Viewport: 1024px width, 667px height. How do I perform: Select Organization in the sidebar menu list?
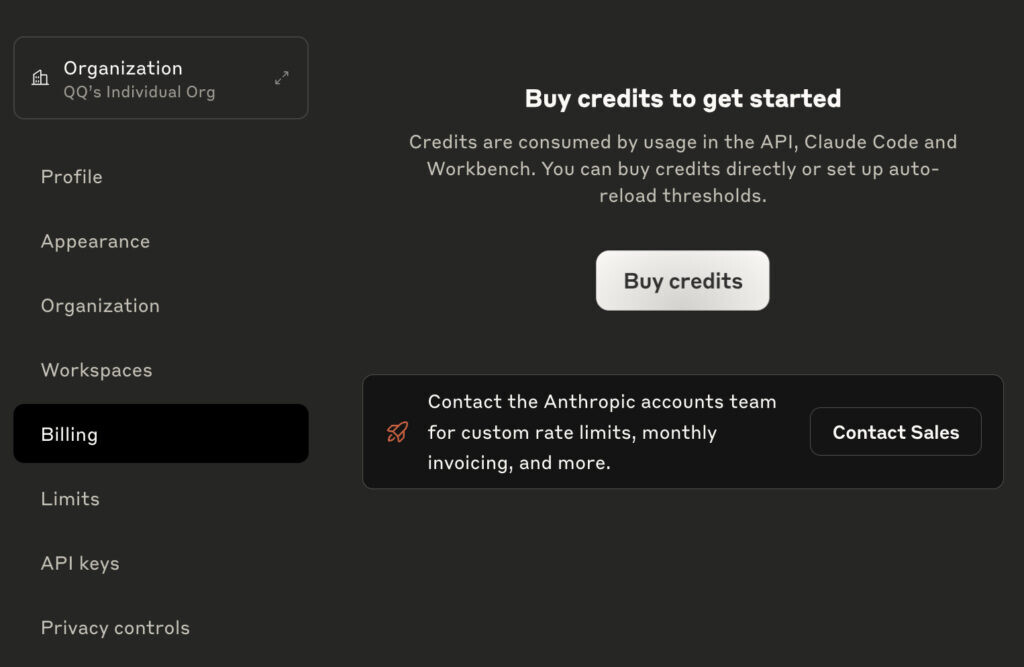100,306
